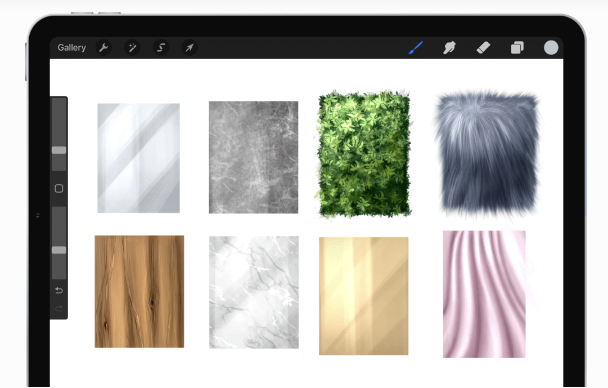Open the Layers panel
This screenshot has width=608, height=388.
click(x=517, y=48)
